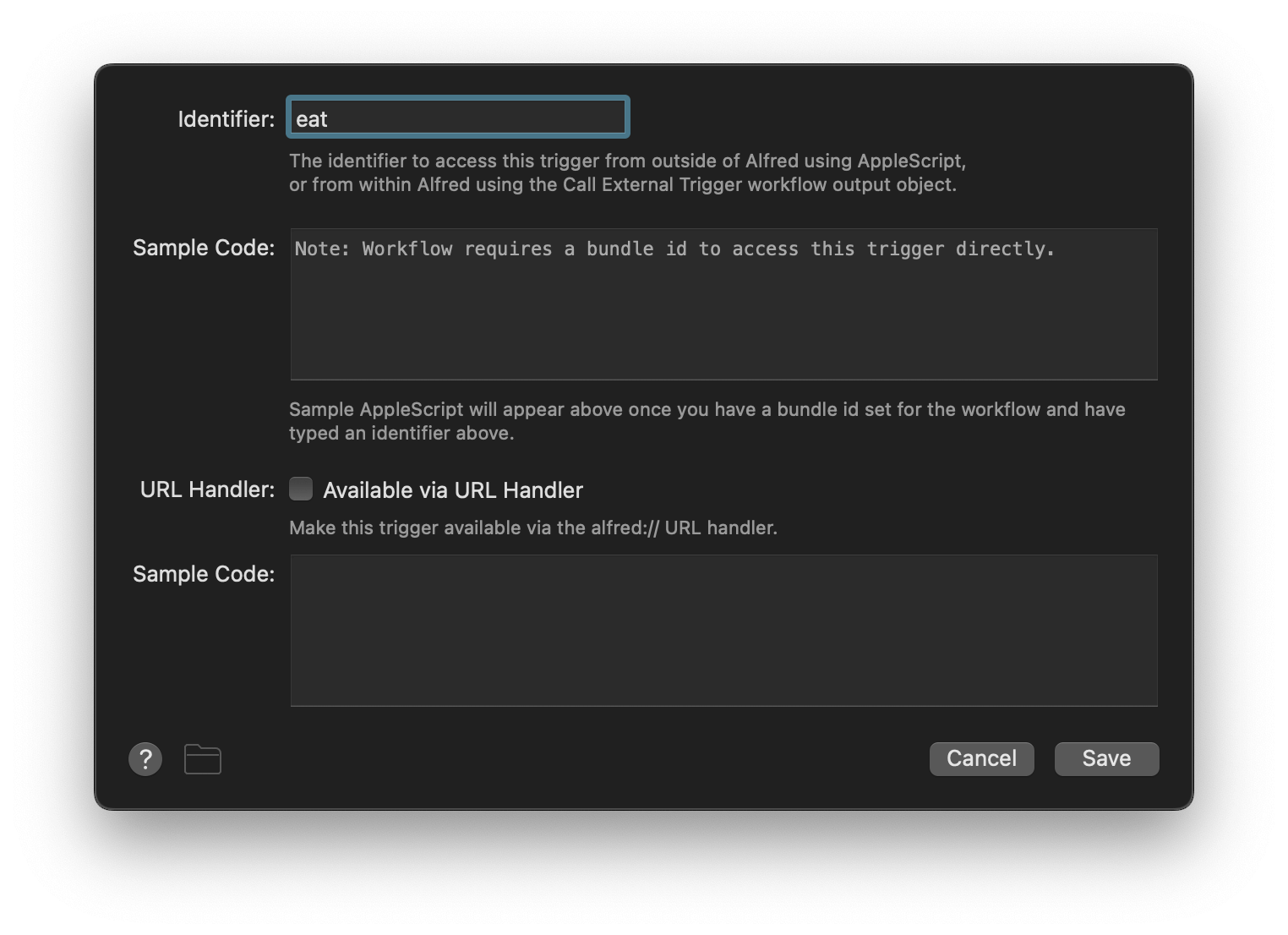The height and width of the screenshot is (935, 1288).
Task: Click the help icon for trigger documentation
Action: [145, 758]
